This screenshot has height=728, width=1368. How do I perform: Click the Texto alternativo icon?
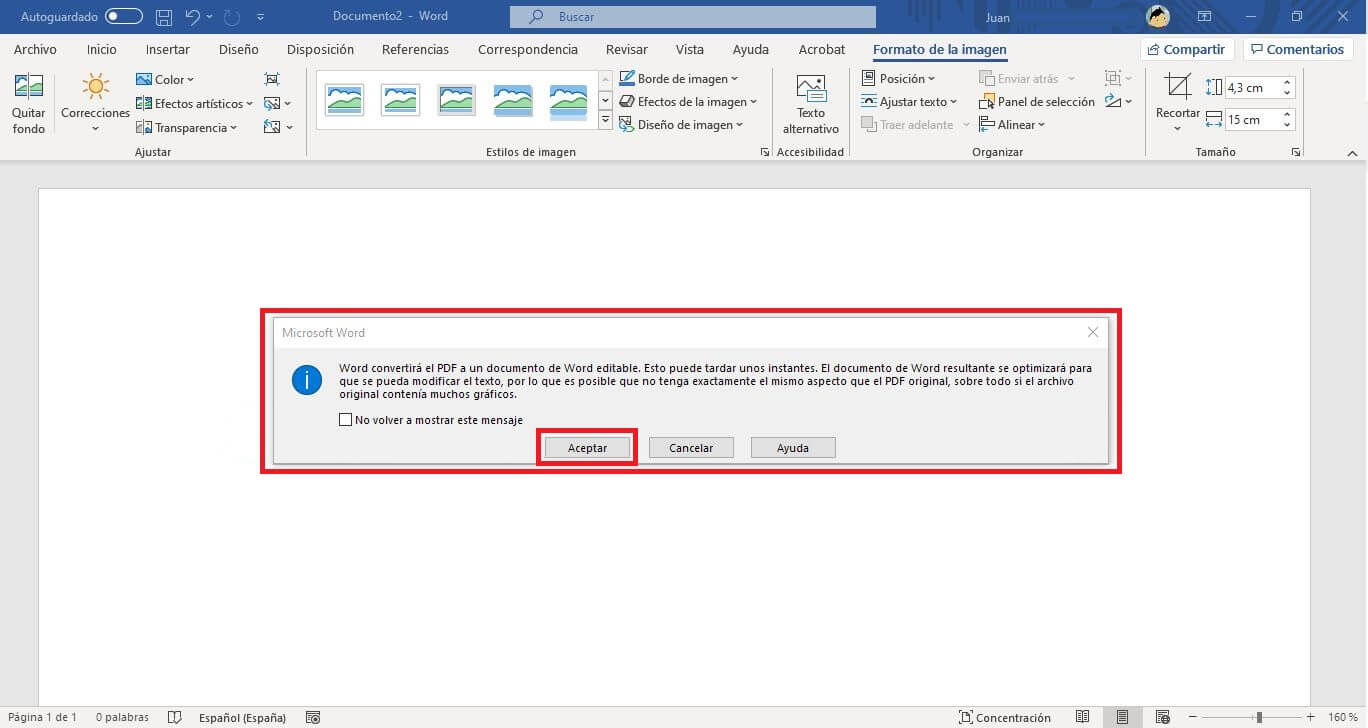click(811, 87)
